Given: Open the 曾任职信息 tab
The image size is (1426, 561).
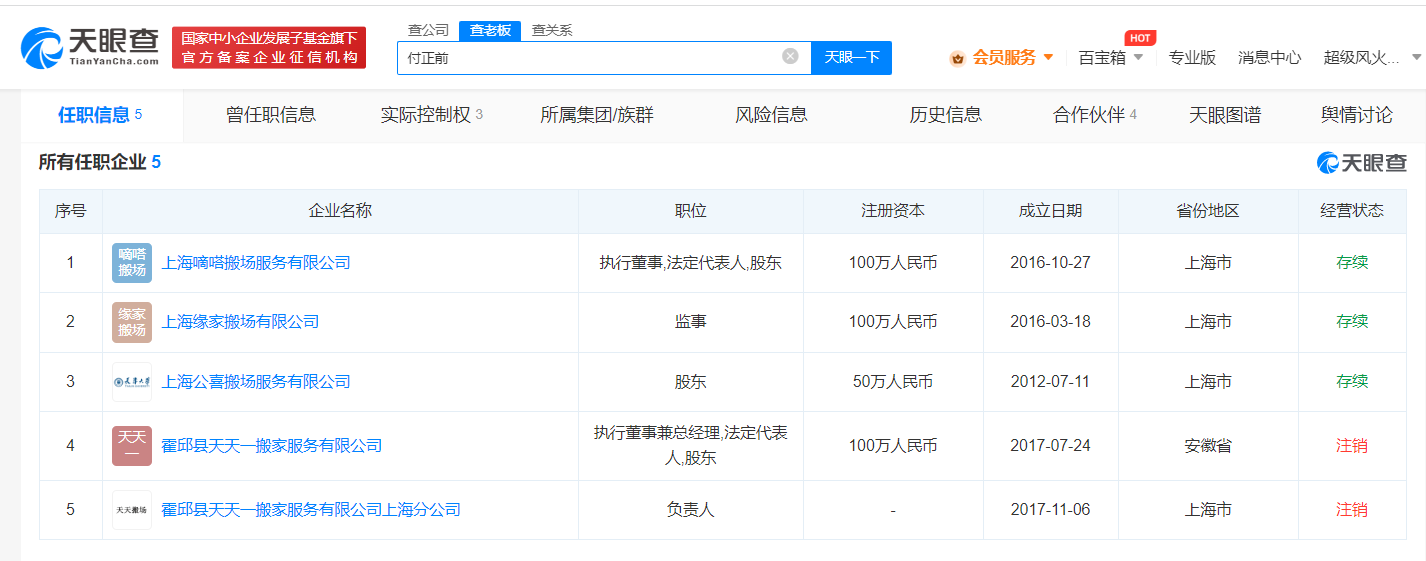Looking at the screenshot, I should point(271,115).
